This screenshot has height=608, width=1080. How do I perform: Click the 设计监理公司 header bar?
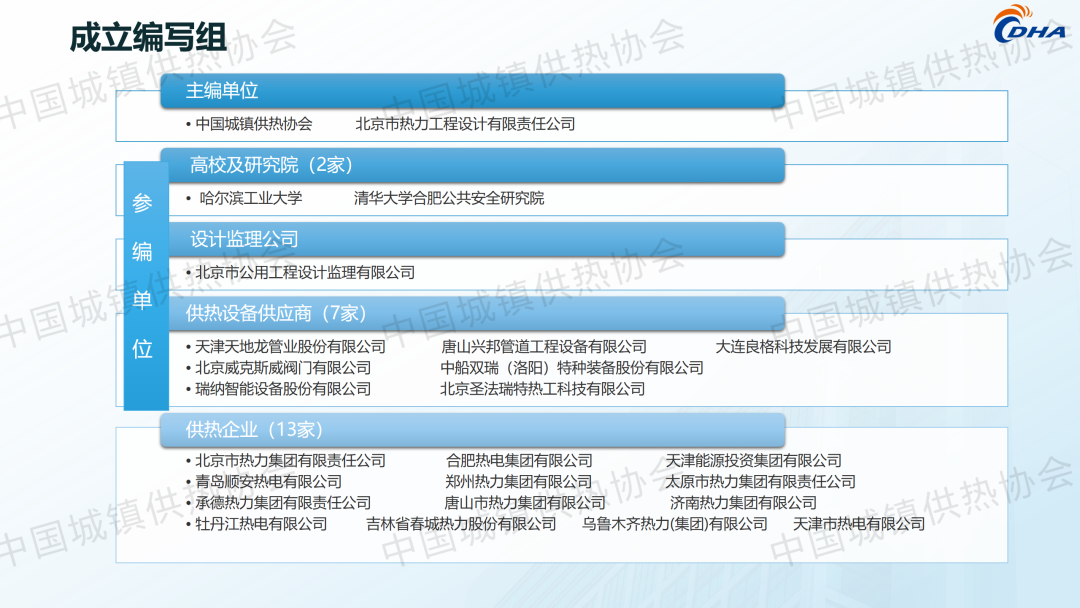click(472, 240)
